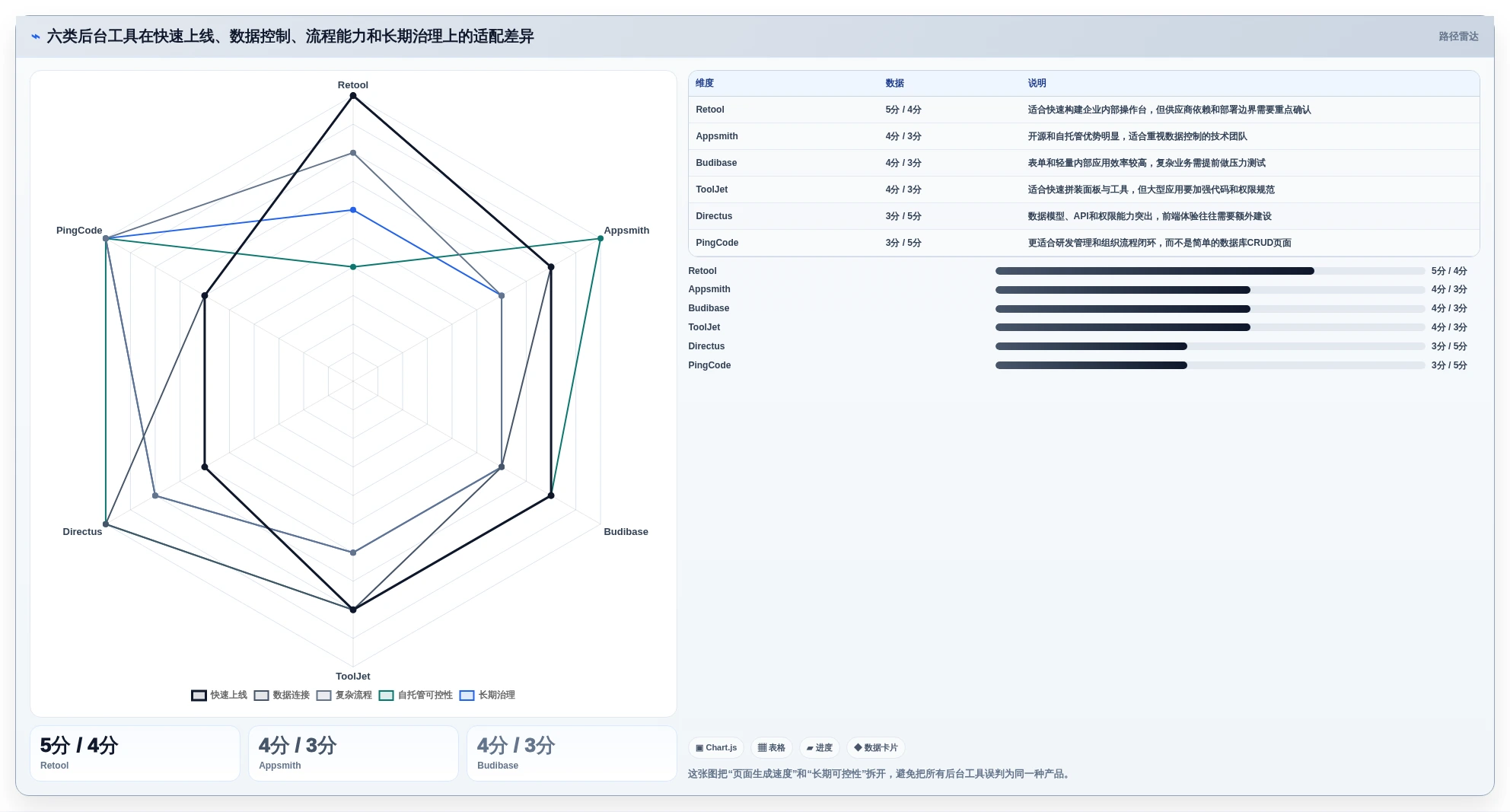Click the Directus axis label on radar
Viewport: 1510px width, 812px height.
tap(82, 532)
